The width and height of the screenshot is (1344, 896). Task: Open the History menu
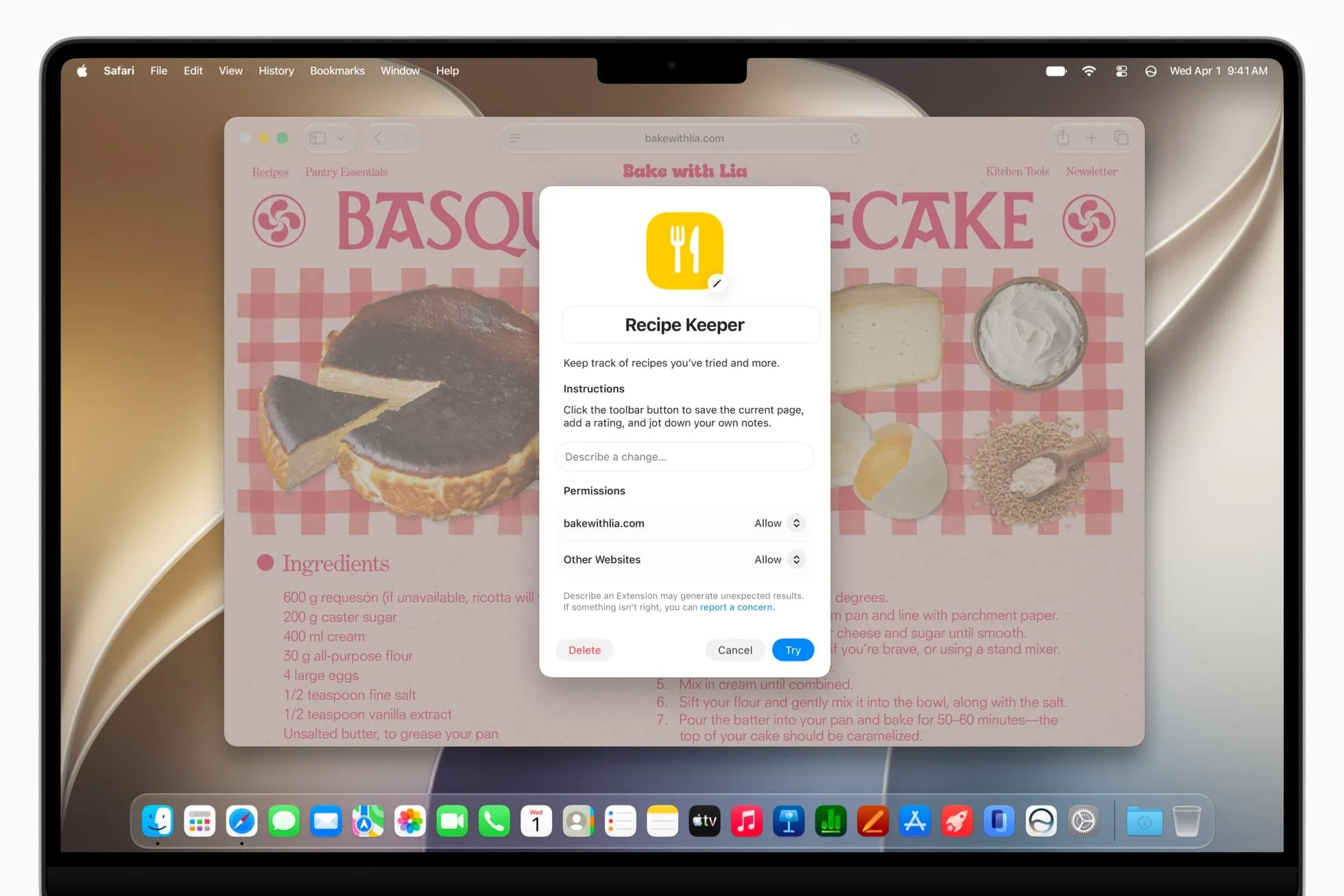click(276, 71)
